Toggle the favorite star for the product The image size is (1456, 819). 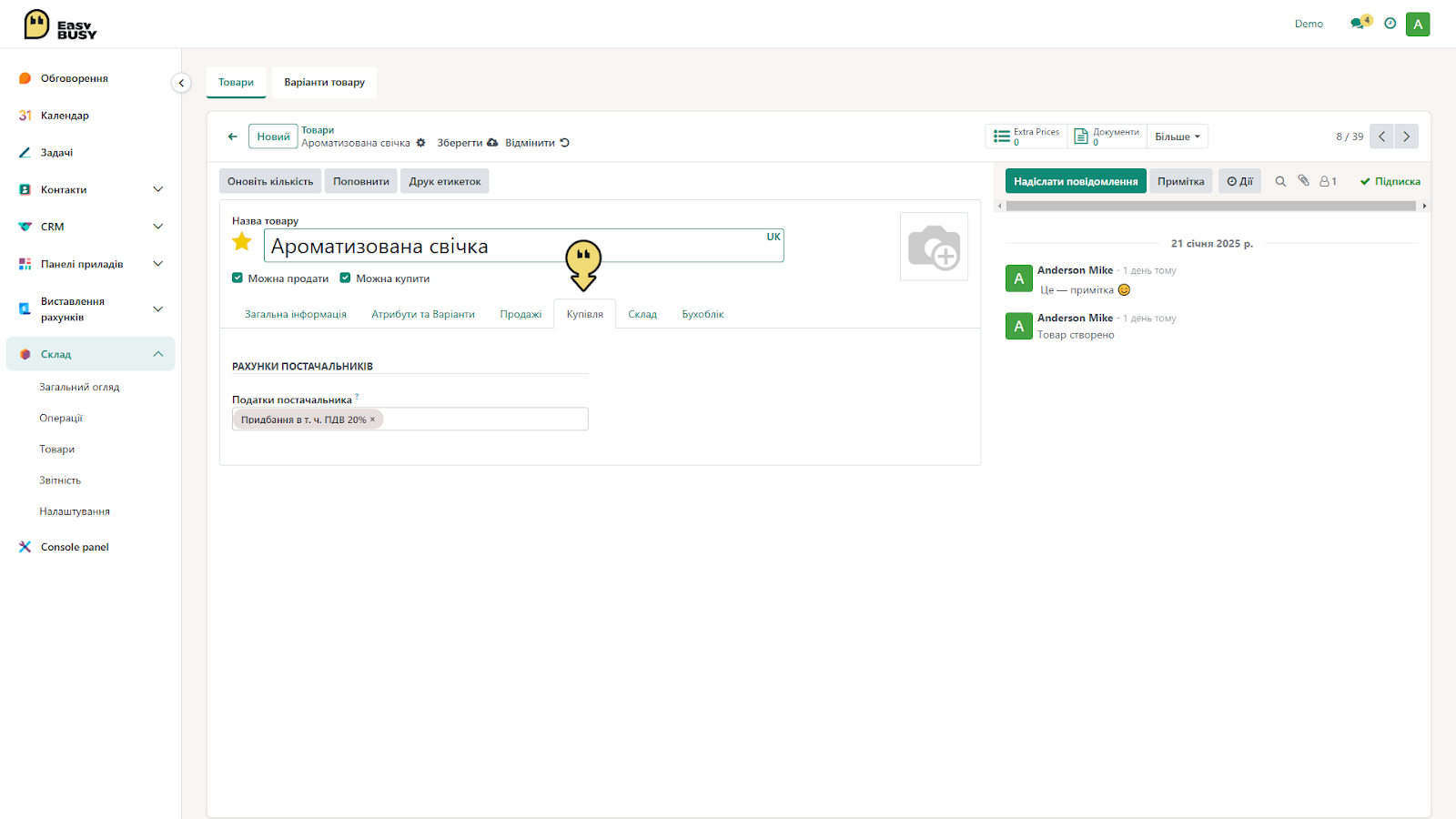coord(242,242)
